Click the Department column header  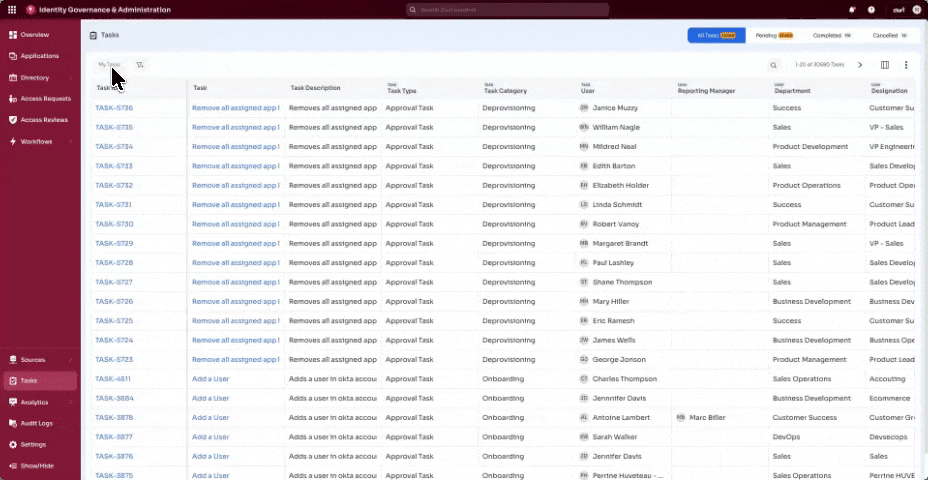792,91
